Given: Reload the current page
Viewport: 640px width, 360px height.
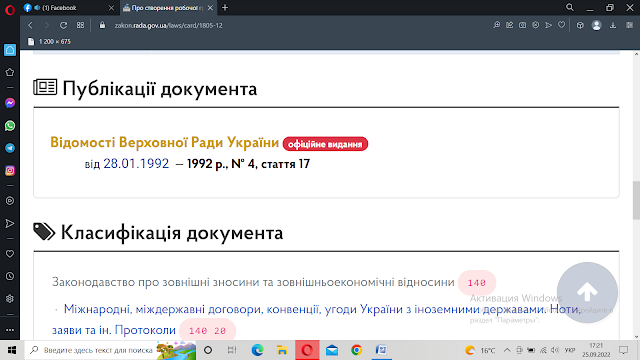Looking at the screenshot, I should pos(63,25).
